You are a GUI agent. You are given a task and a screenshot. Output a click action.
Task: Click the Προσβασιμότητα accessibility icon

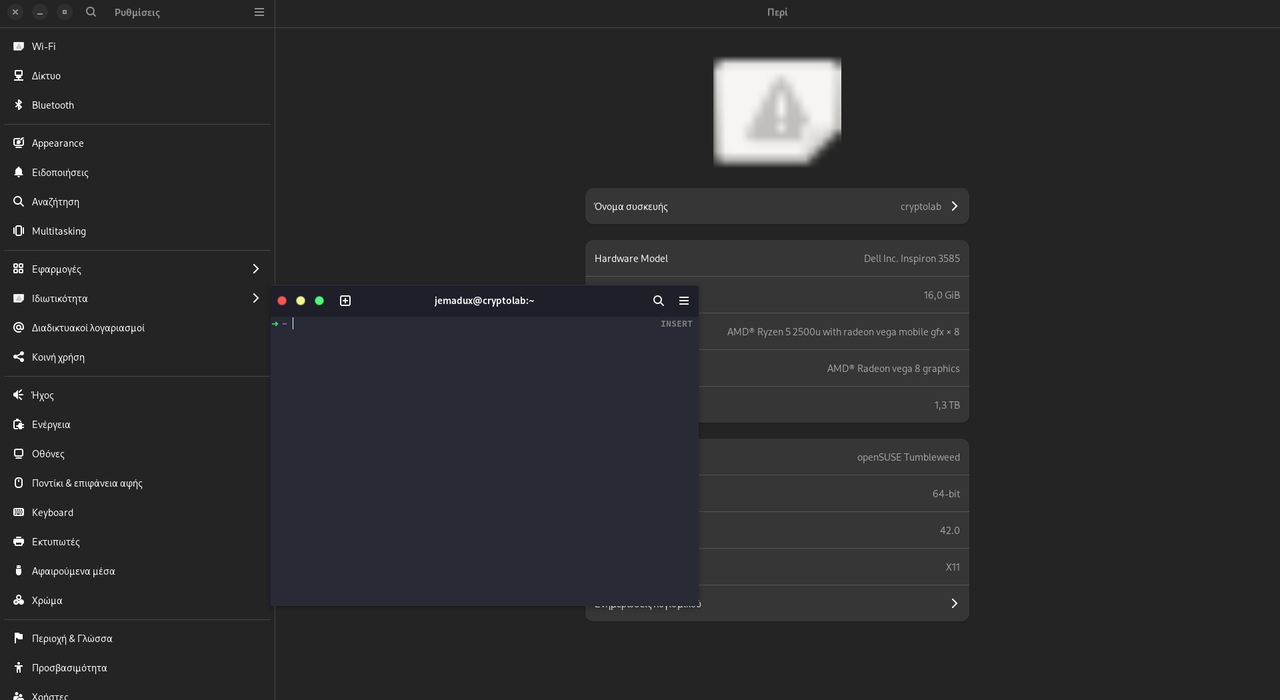(x=18, y=668)
